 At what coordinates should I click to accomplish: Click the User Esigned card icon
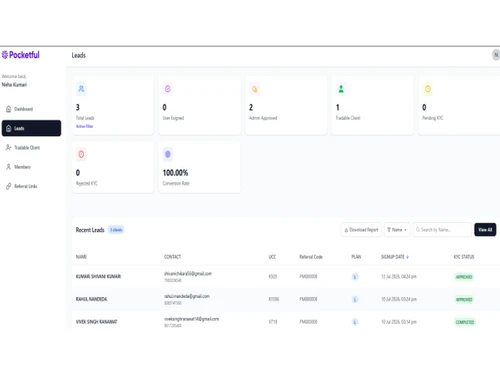click(x=168, y=89)
